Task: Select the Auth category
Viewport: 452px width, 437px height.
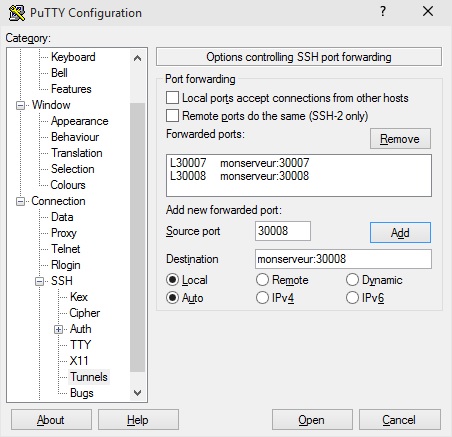Action: click(x=80, y=329)
